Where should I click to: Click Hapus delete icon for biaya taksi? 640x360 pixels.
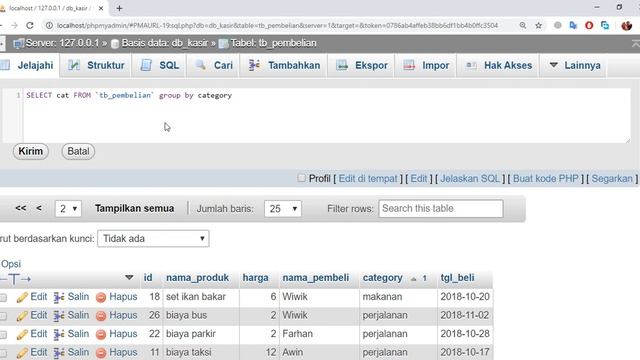101,353
